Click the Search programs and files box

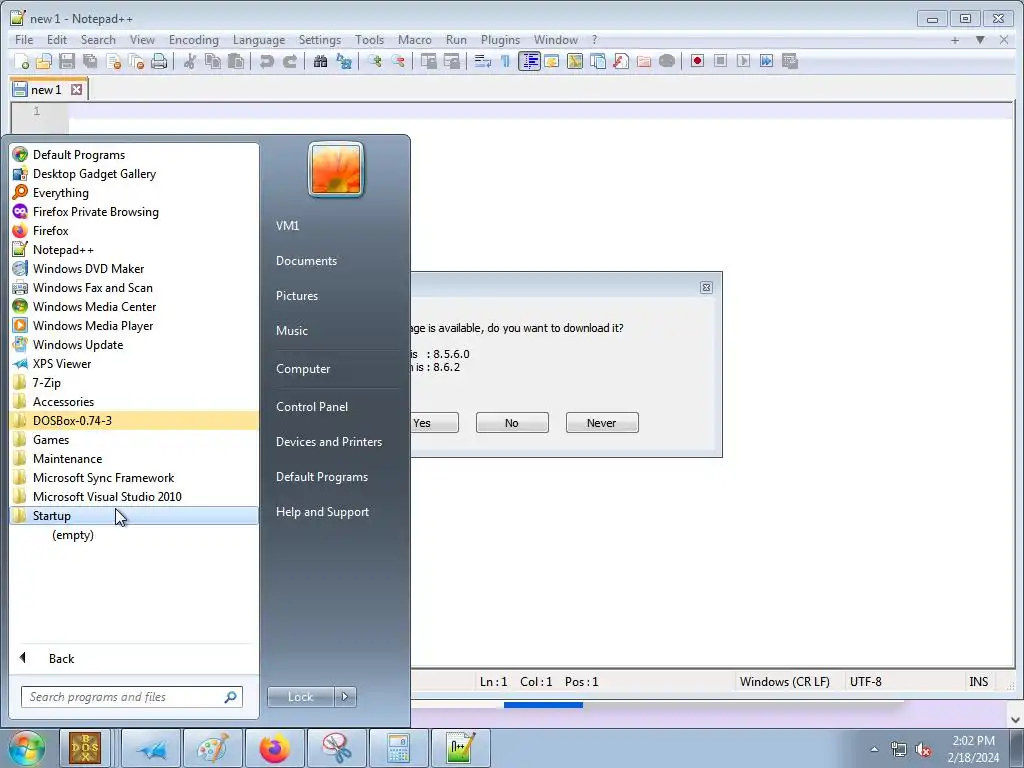(x=132, y=697)
